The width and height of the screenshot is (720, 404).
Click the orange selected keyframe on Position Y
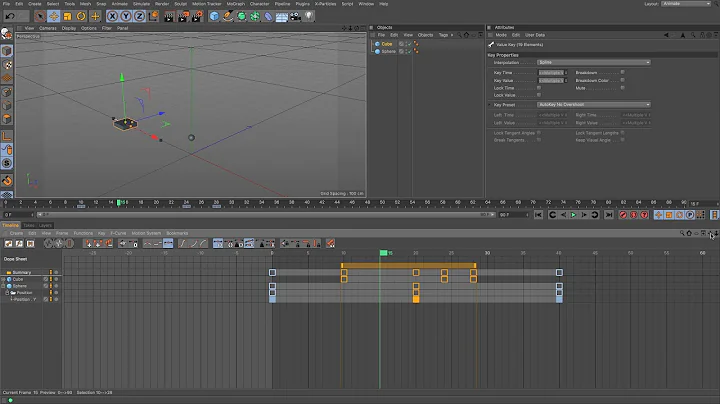pos(416,299)
